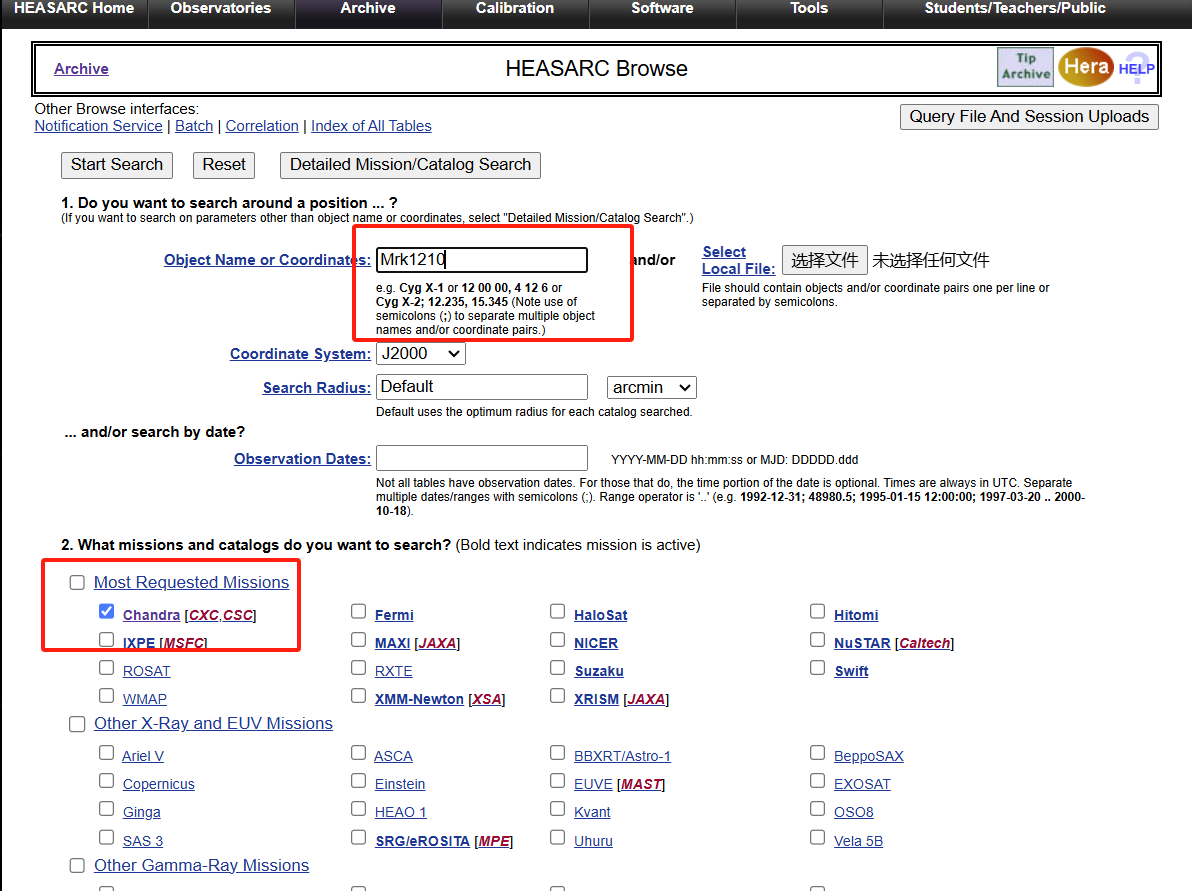
Task: Open the BeppoSAX mission link
Action: 869,756
